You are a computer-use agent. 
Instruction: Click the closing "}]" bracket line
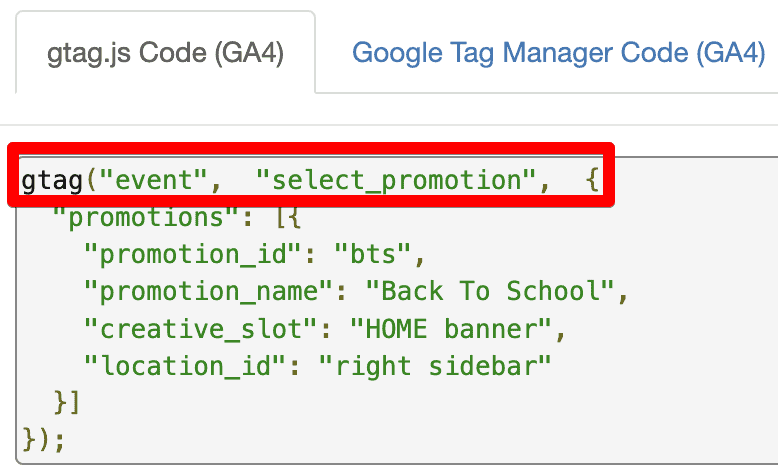[x=66, y=401]
